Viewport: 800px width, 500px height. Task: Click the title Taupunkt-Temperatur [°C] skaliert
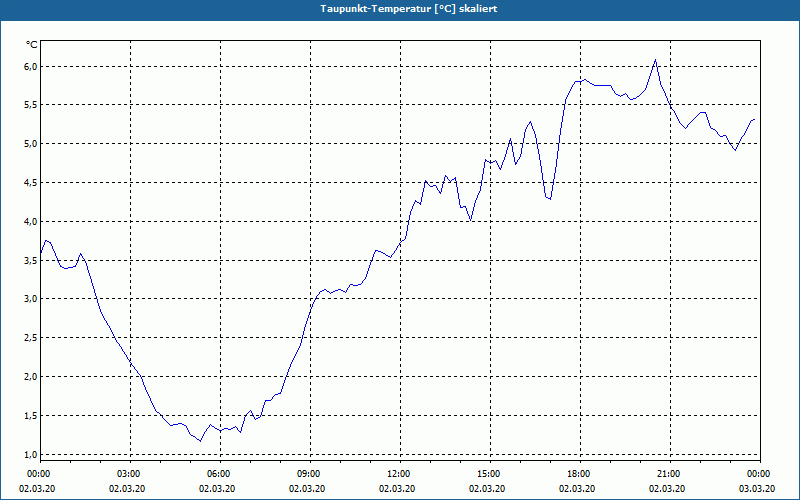pyautogui.click(x=409, y=9)
